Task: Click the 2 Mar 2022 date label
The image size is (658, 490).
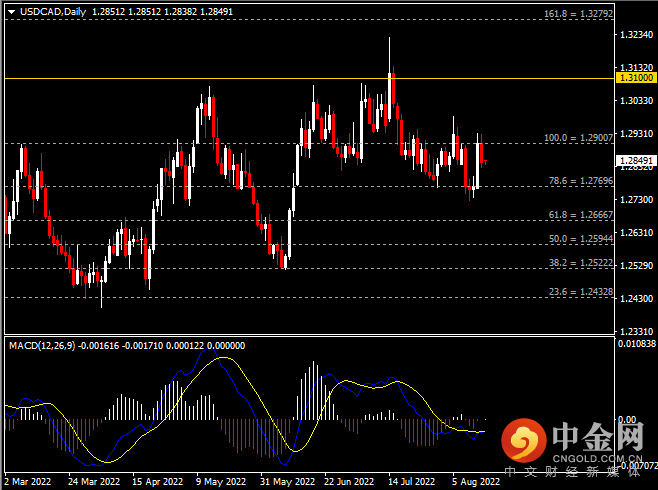Action: pyautogui.click(x=28, y=482)
